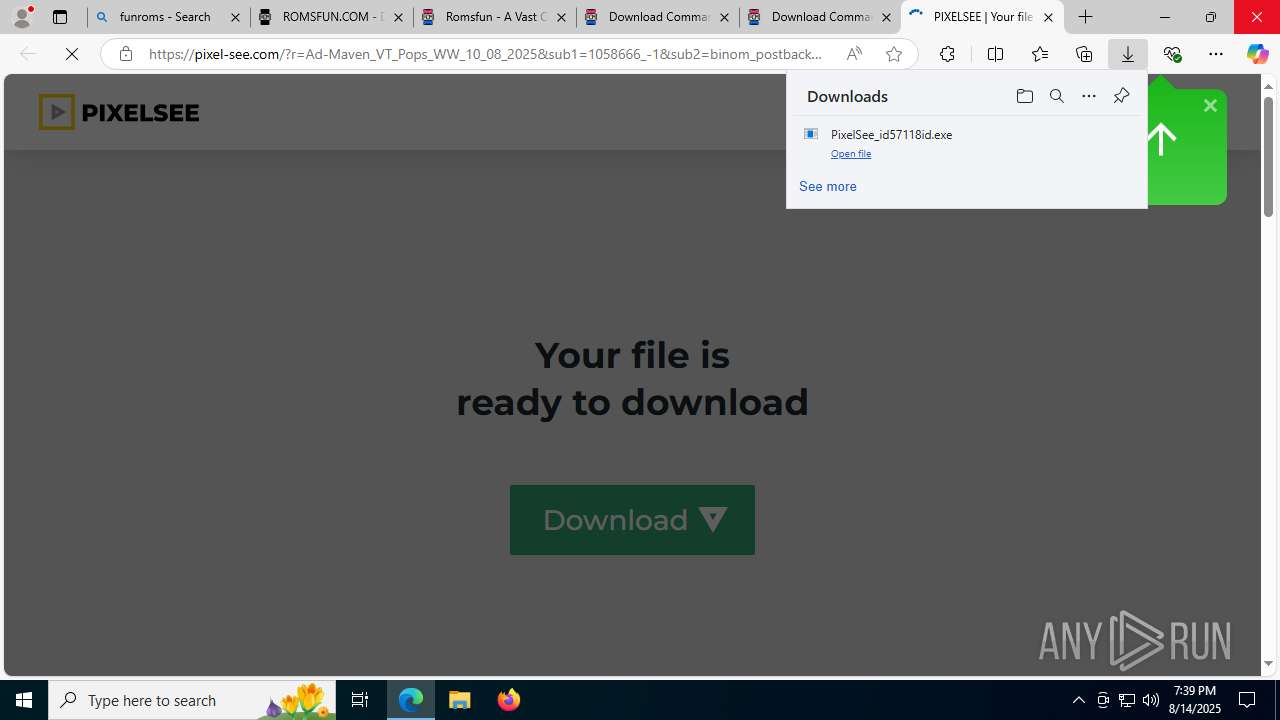Open the tab actions menu icon
Screen dimensions: 1280x720
[x=60, y=17]
